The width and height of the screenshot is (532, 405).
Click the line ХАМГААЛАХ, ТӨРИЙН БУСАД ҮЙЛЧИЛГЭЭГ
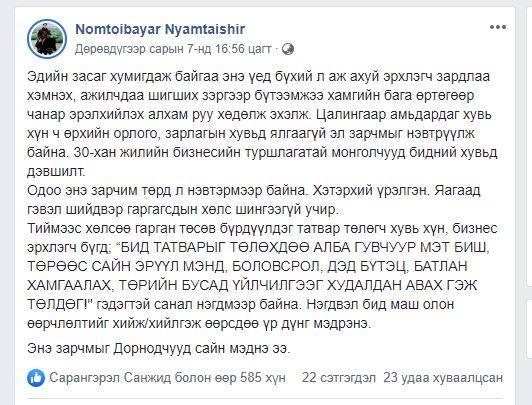(252, 285)
